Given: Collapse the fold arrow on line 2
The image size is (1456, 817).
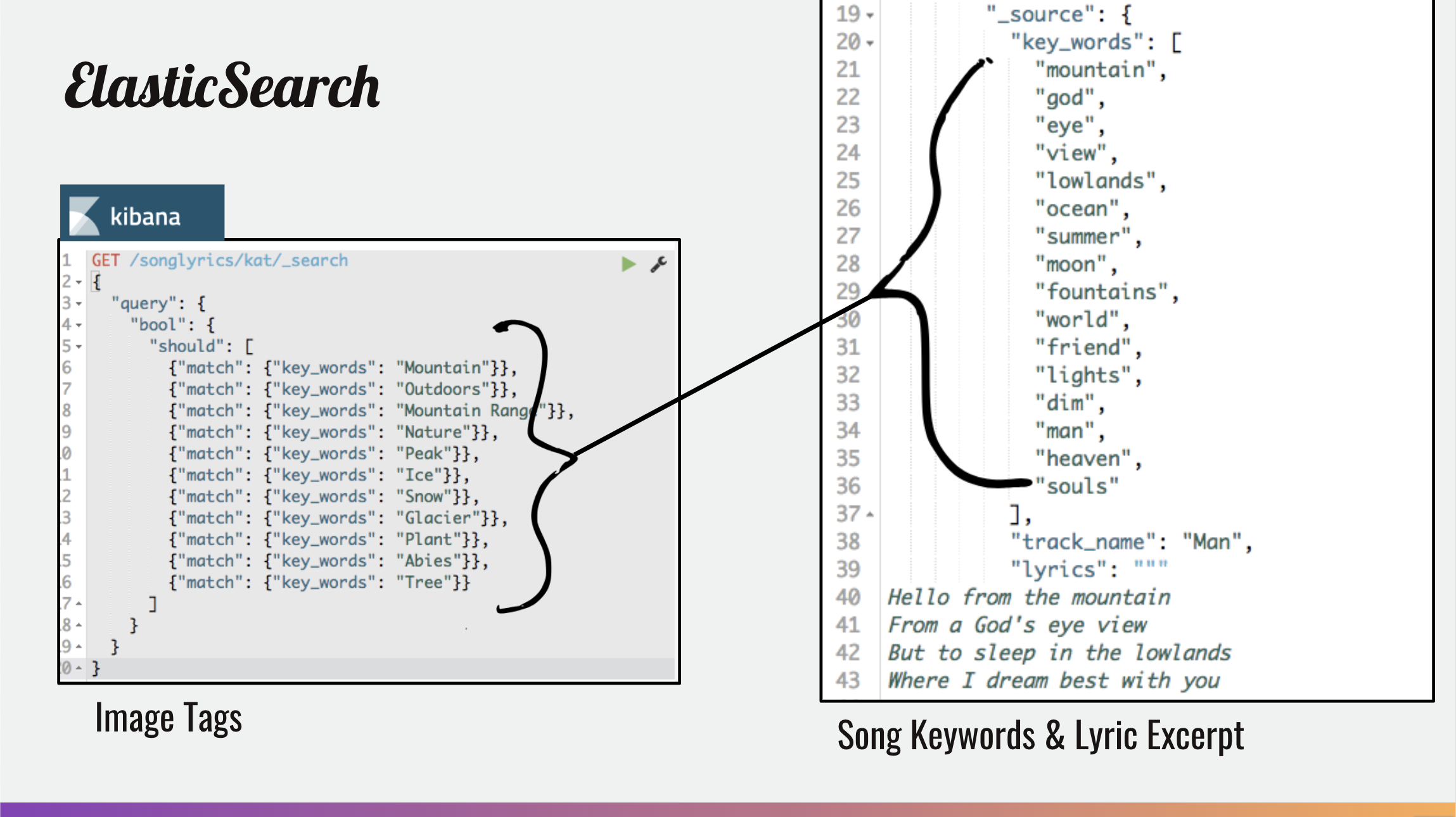Looking at the screenshot, I should [79, 282].
